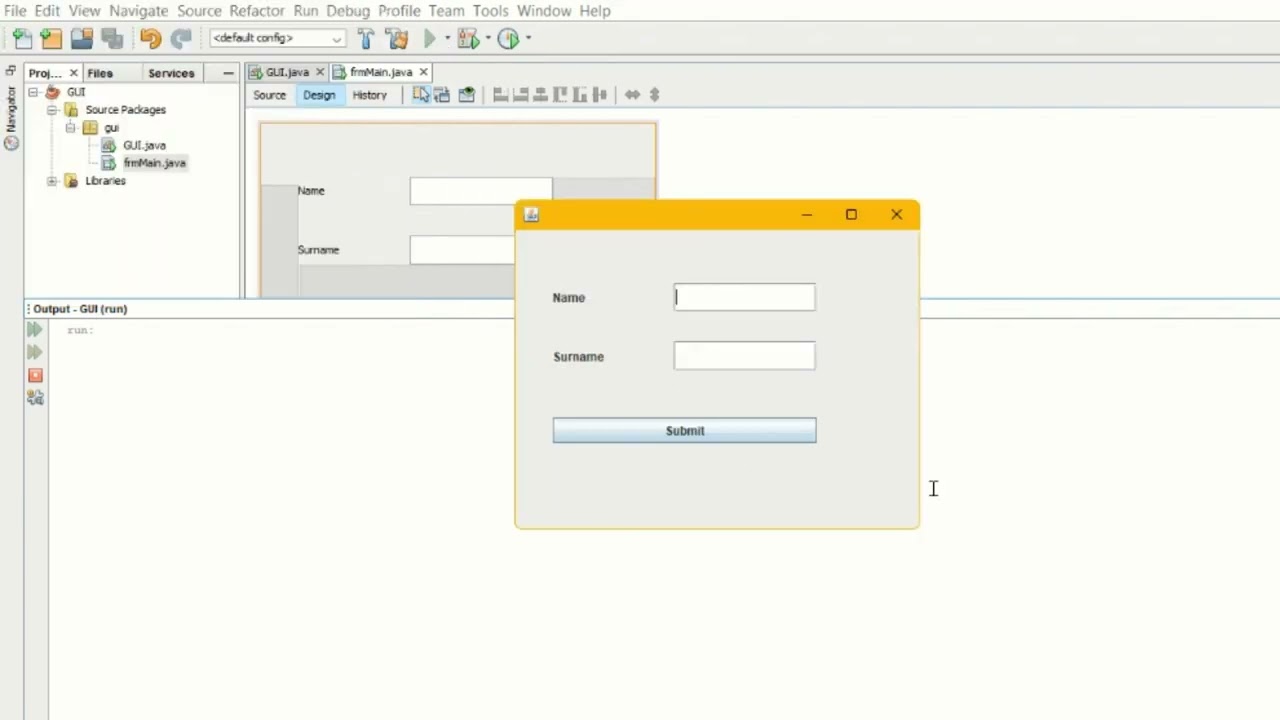Select Libraries in project tree
1280x720 pixels.
[105, 181]
